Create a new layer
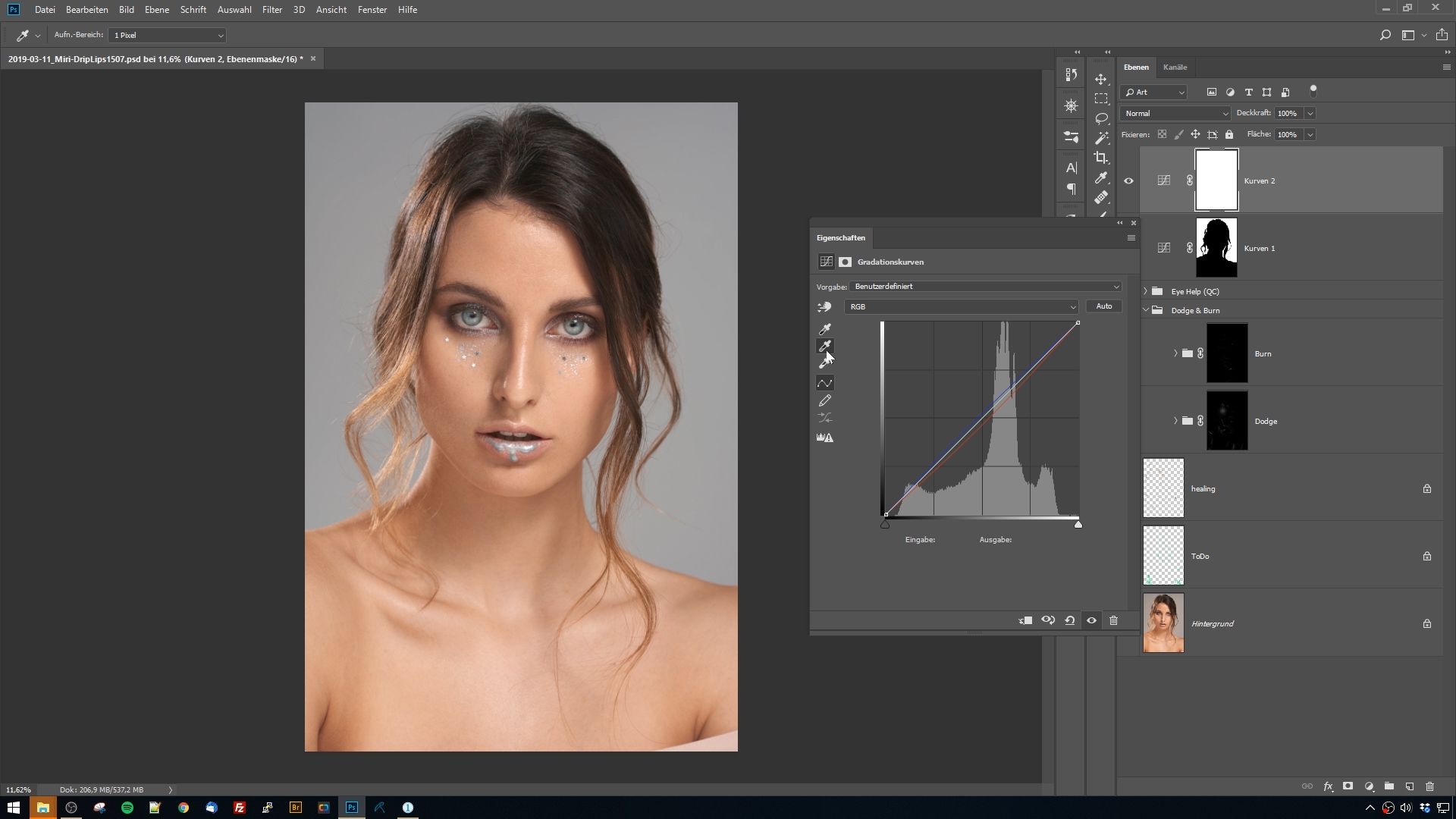1456x819 pixels. 1410,786
